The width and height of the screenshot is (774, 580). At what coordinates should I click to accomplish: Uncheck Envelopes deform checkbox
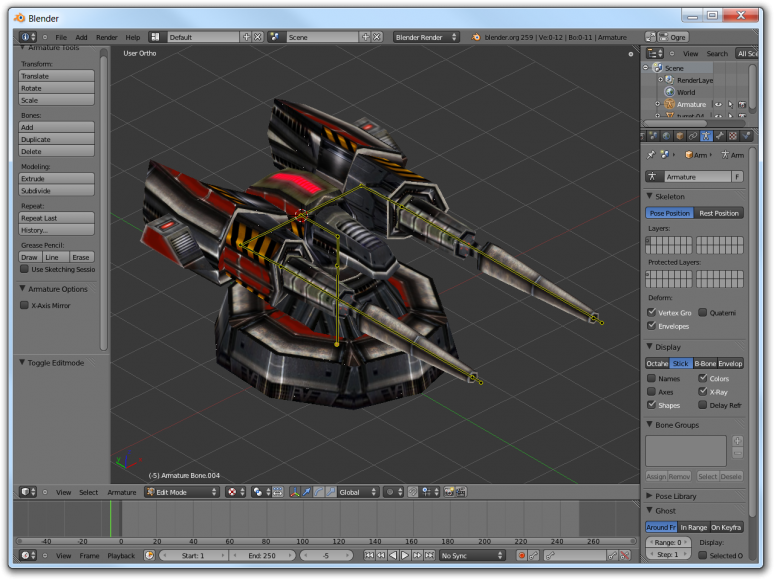pyautogui.click(x=652, y=326)
